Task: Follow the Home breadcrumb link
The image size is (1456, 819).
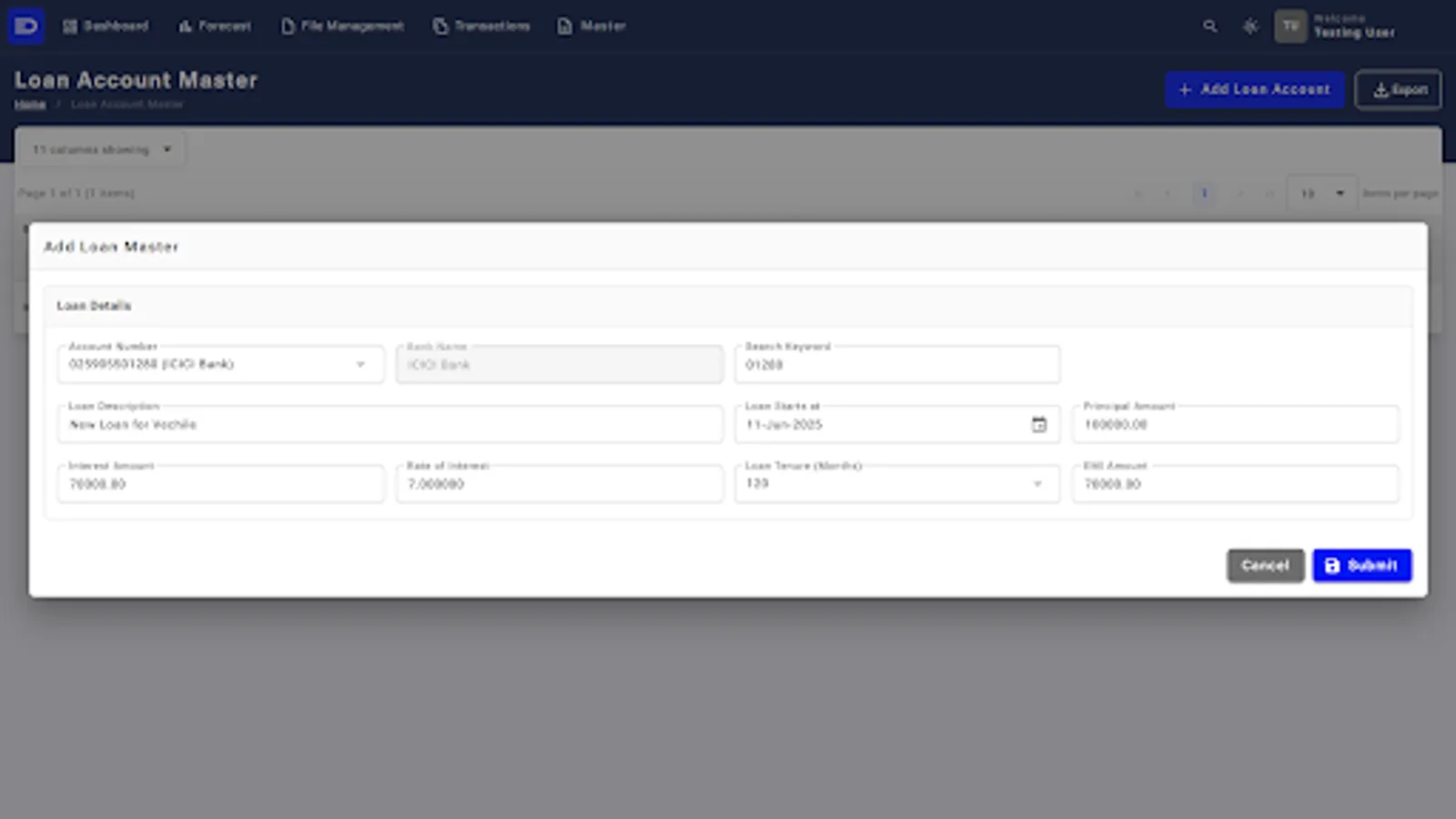Action: pyautogui.click(x=30, y=105)
